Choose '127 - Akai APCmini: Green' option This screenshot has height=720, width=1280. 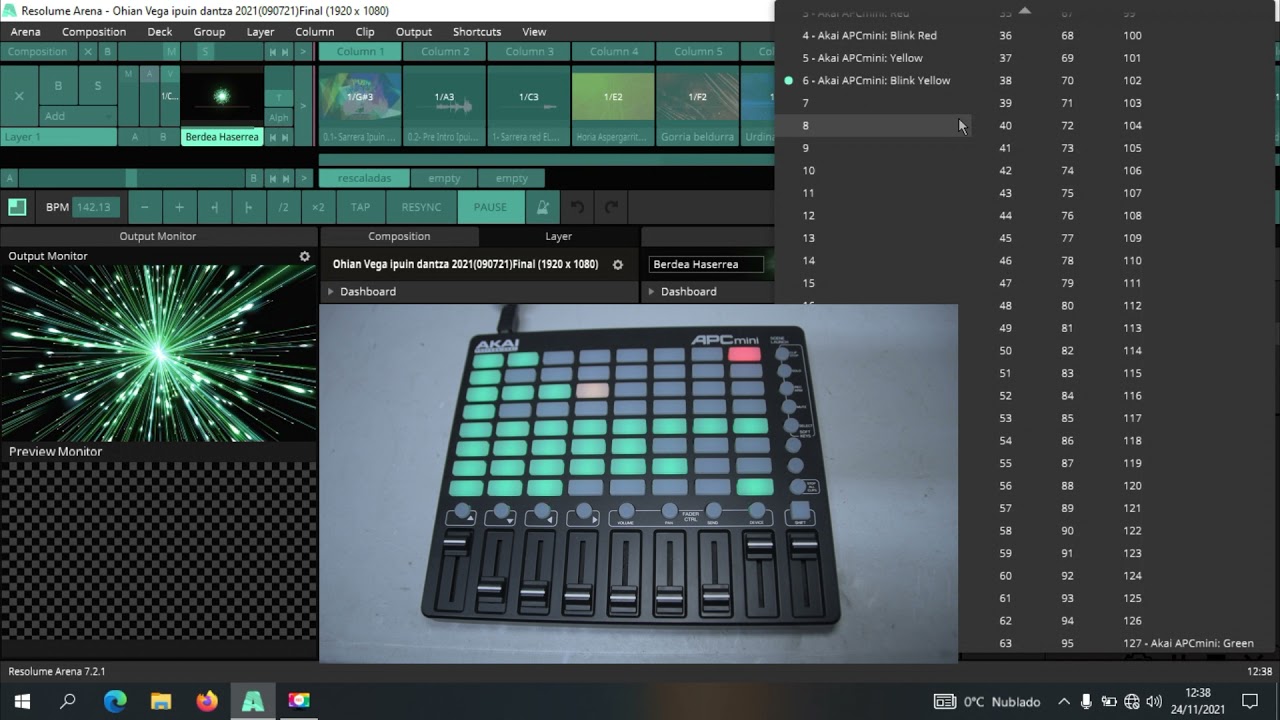(x=1188, y=643)
